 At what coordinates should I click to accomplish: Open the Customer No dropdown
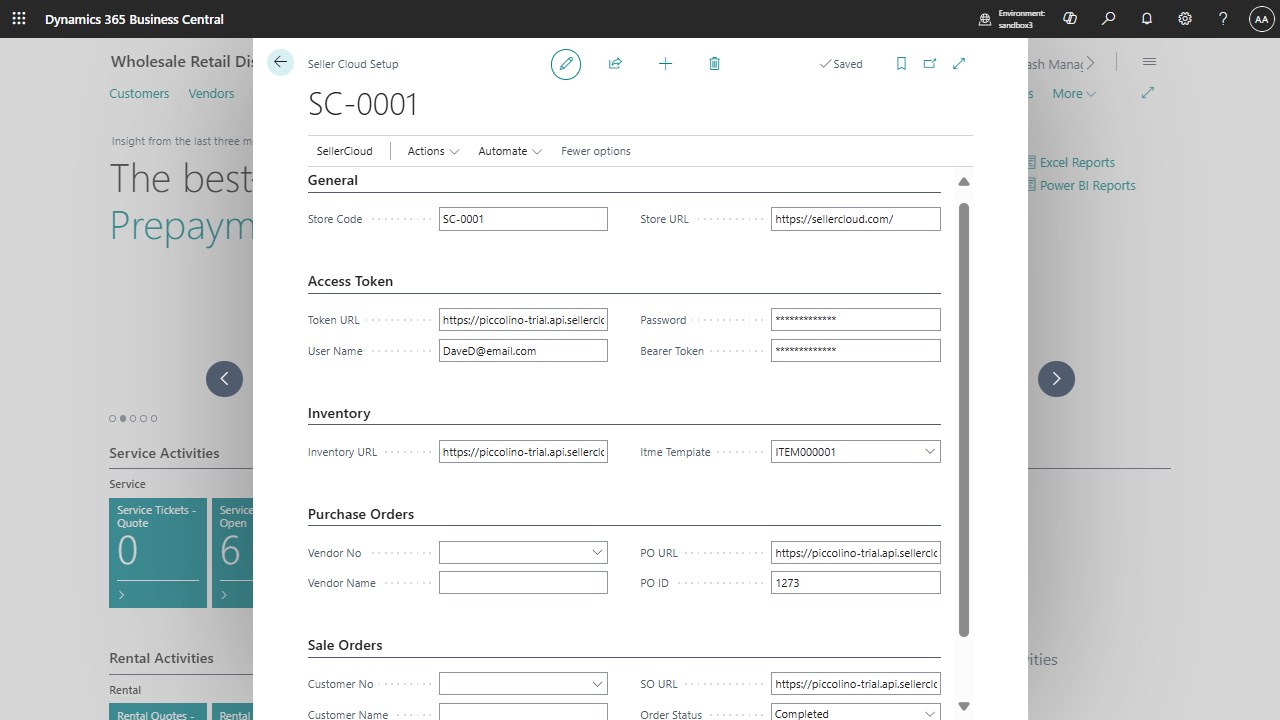(x=597, y=684)
